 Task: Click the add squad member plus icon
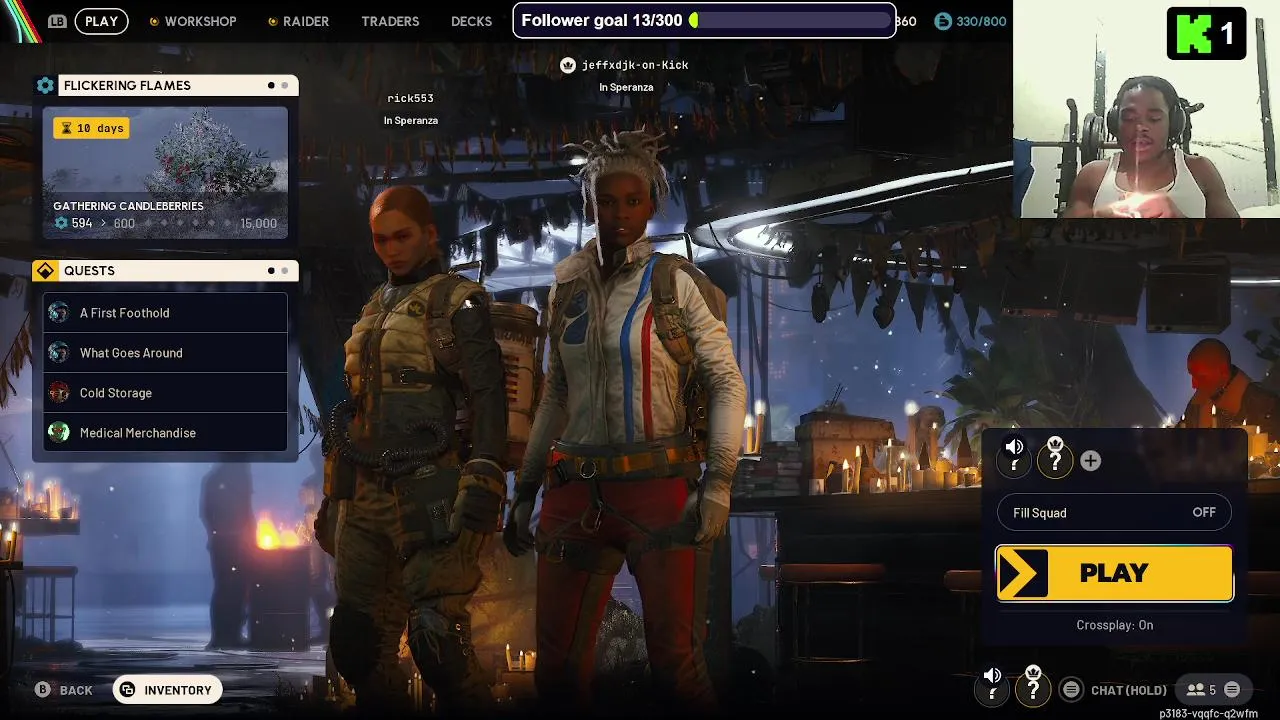pos(1091,461)
